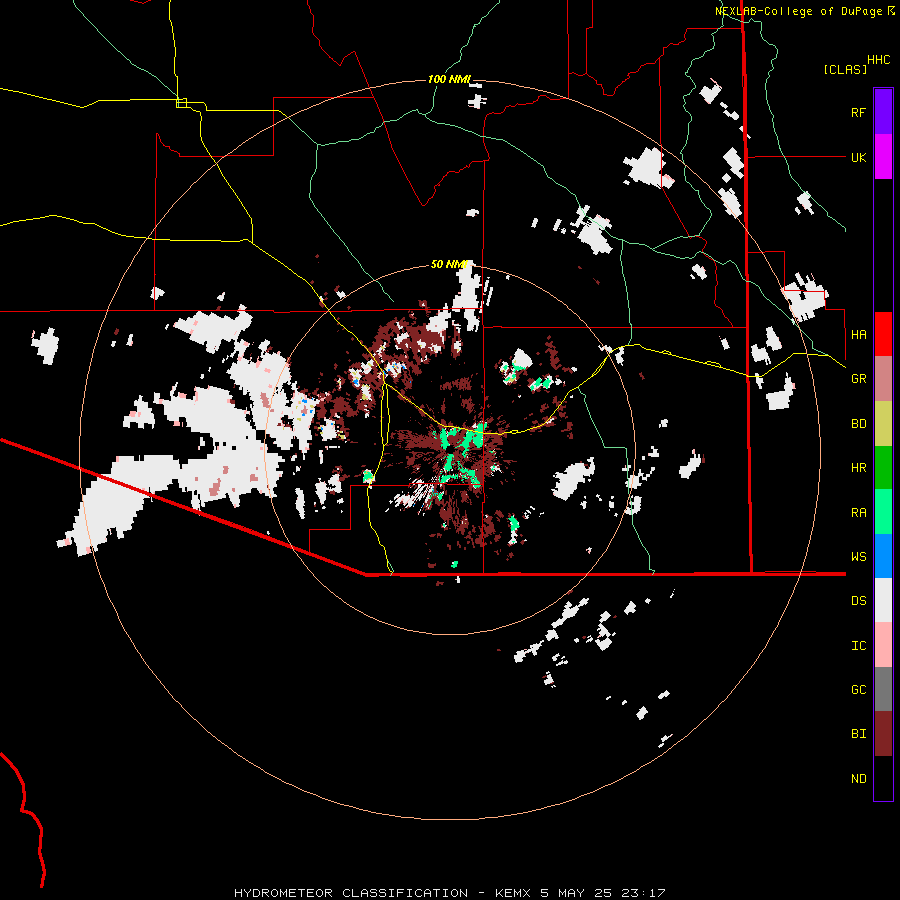This screenshot has height=900, width=900.
Task: Click the BI legend label
Action: click(858, 734)
